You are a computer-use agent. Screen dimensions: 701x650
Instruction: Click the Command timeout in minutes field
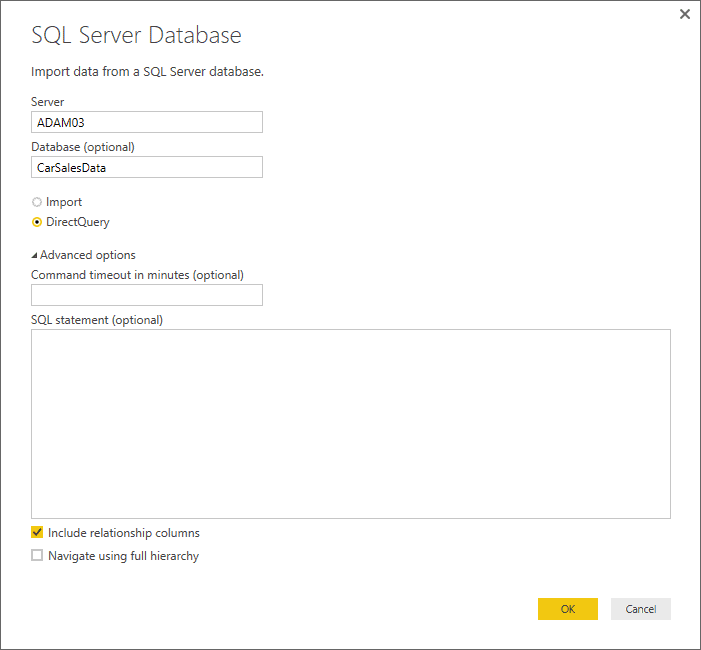147,295
